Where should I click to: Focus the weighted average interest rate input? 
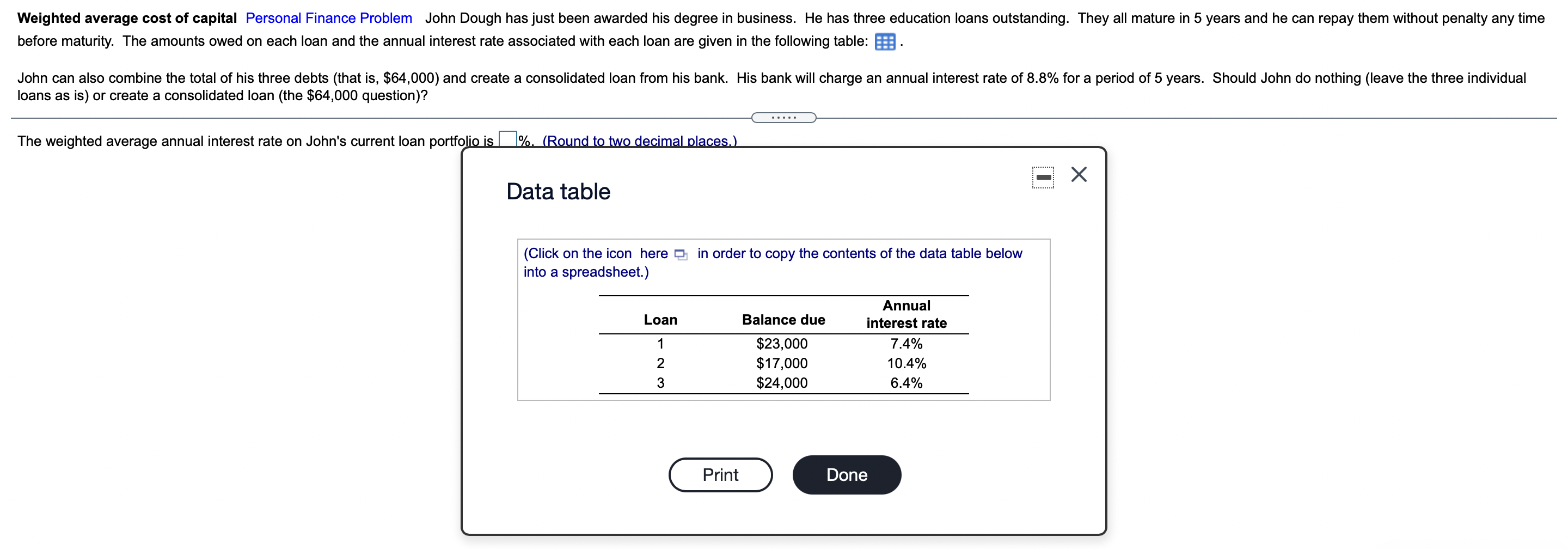(x=507, y=139)
